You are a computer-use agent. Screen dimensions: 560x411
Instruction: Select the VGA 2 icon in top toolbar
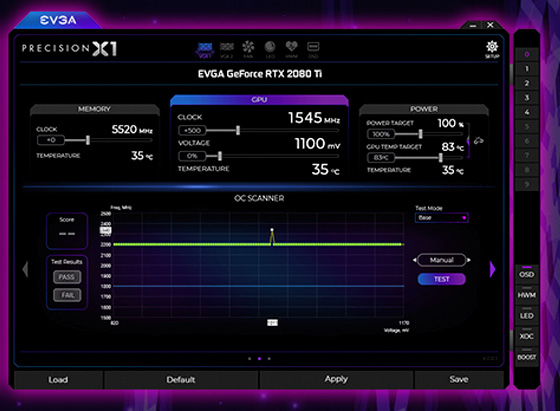[x=226, y=50]
